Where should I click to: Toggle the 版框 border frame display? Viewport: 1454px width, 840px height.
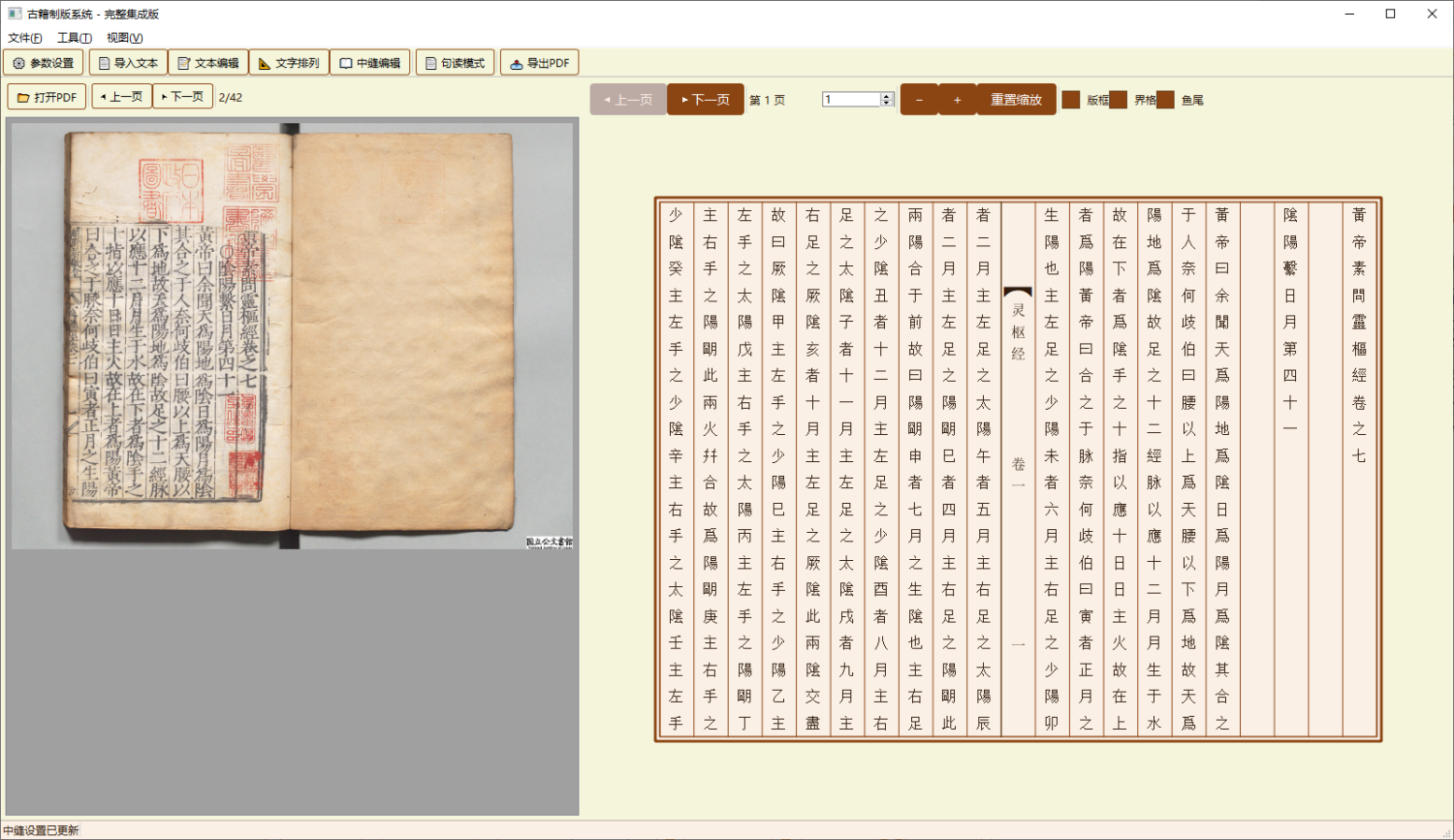click(1071, 99)
